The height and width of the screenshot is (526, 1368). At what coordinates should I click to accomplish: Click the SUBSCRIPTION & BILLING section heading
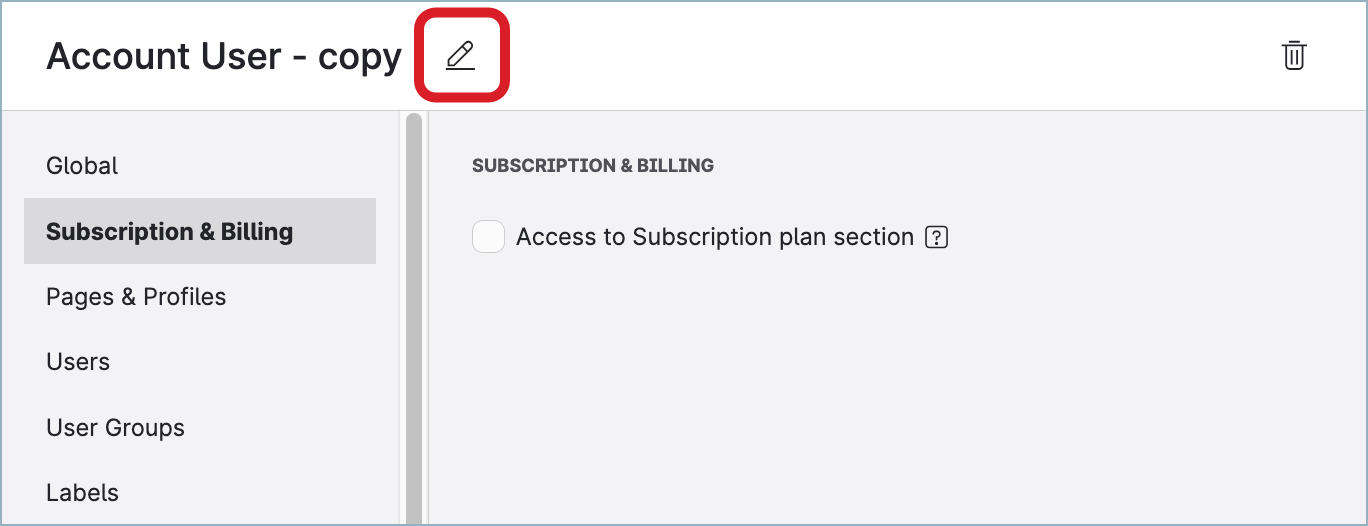click(593, 166)
